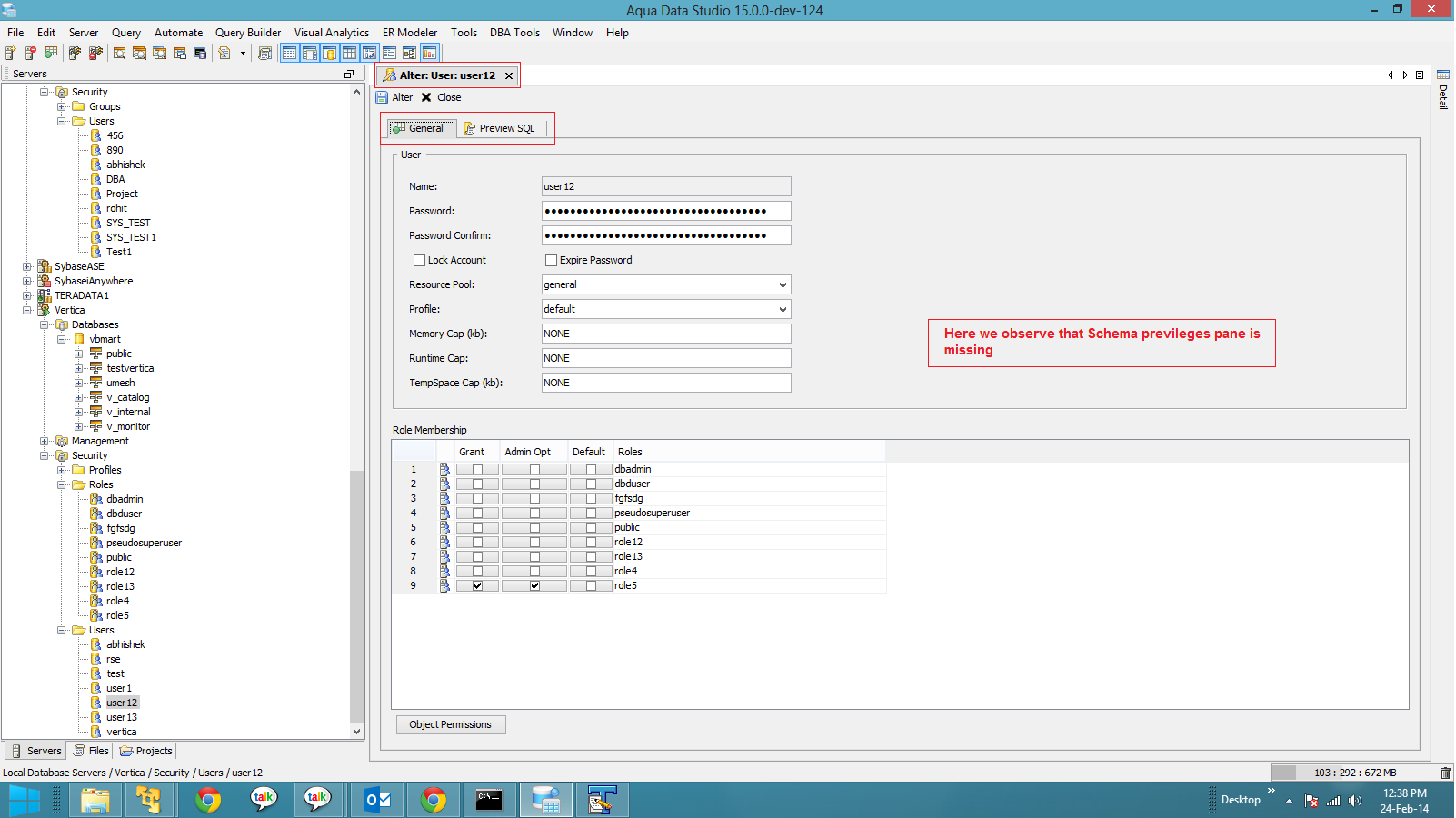
Task: Open Outlook from the taskbar
Action: pos(376,800)
